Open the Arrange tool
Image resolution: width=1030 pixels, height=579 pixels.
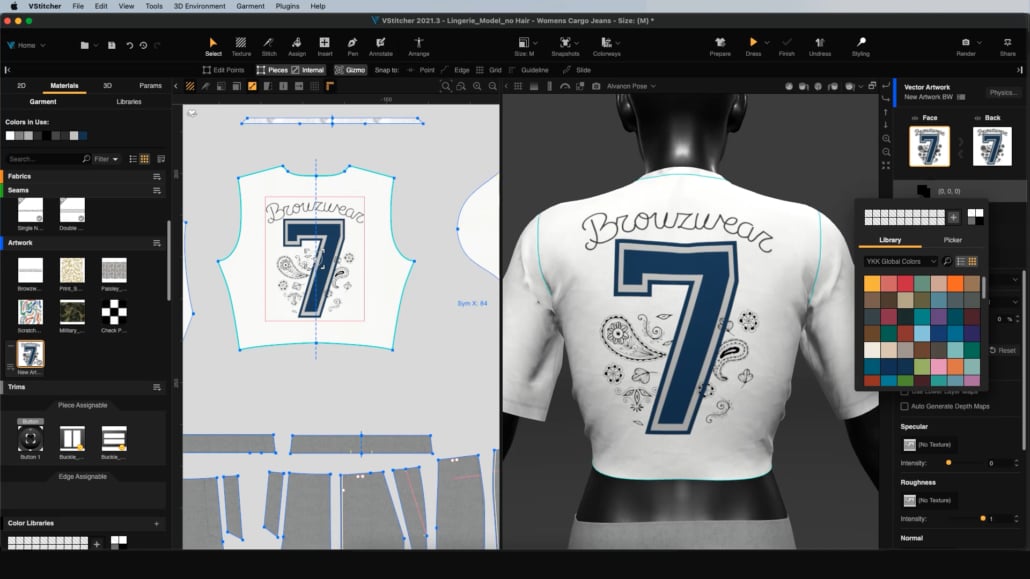point(418,46)
